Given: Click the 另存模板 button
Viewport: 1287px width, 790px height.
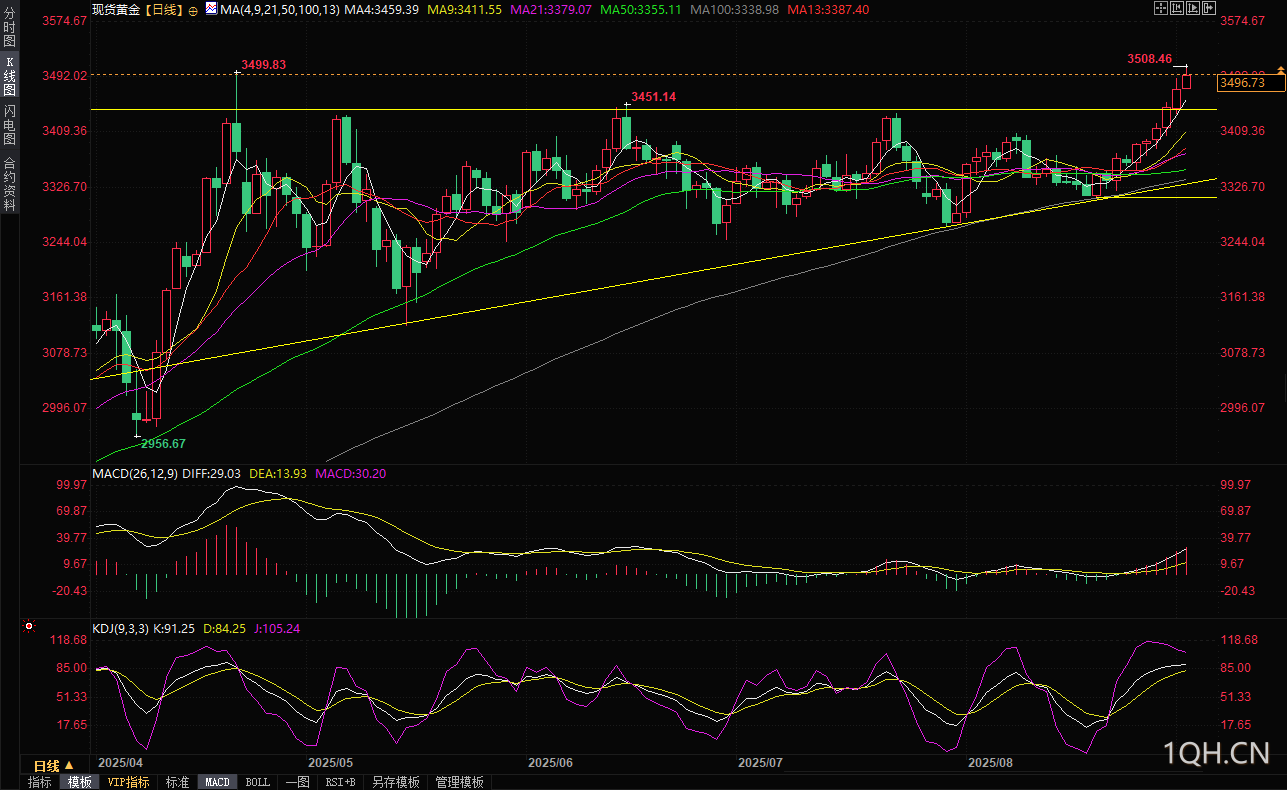Looking at the screenshot, I should [x=395, y=782].
